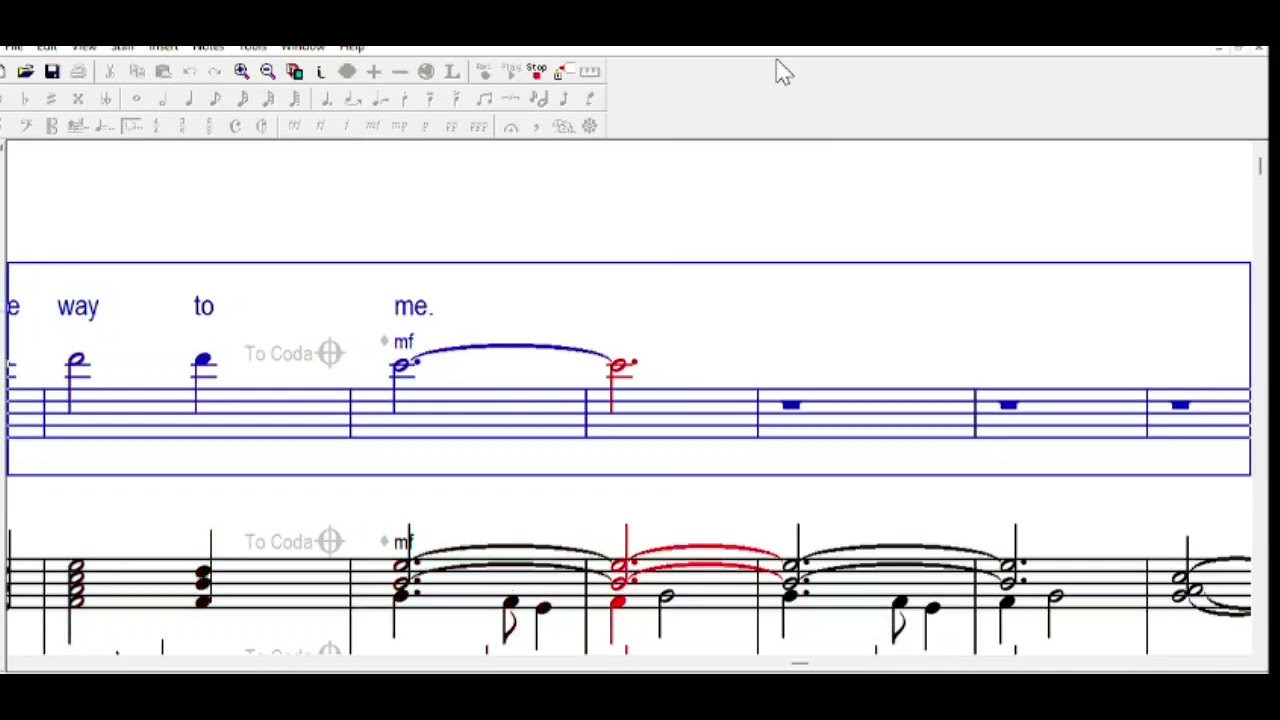Insert an alto clef

coord(52,126)
